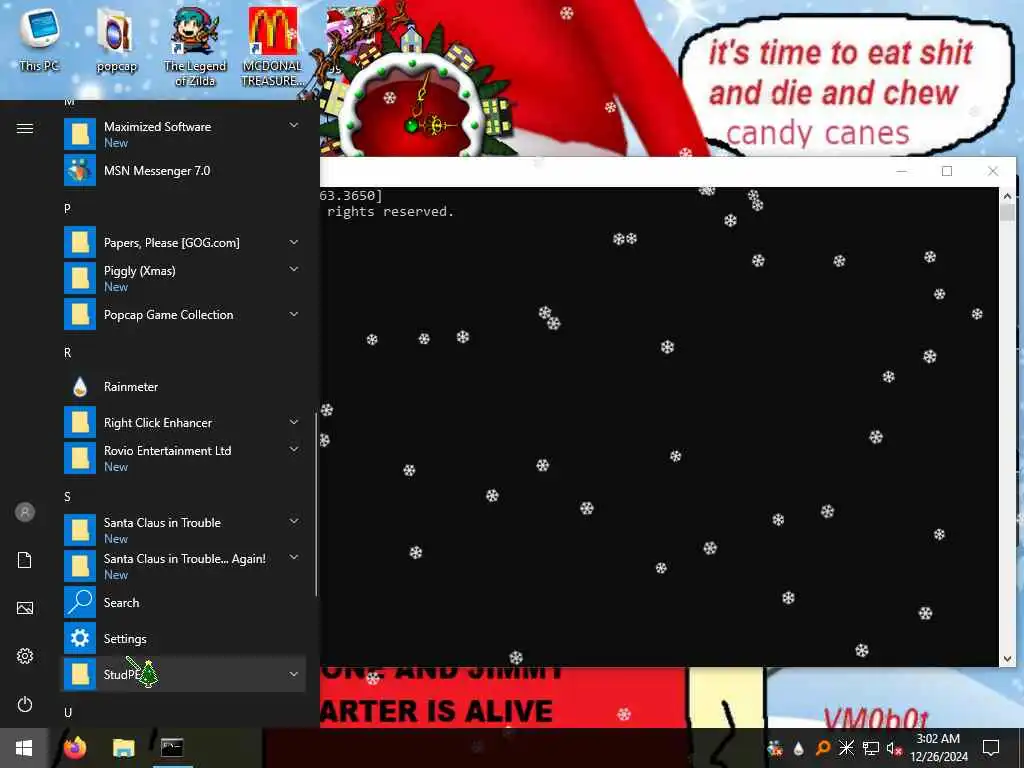Viewport: 1024px width, 768px height.
Task: Click console scrollbar down arrow
Action: [1007, 659]
